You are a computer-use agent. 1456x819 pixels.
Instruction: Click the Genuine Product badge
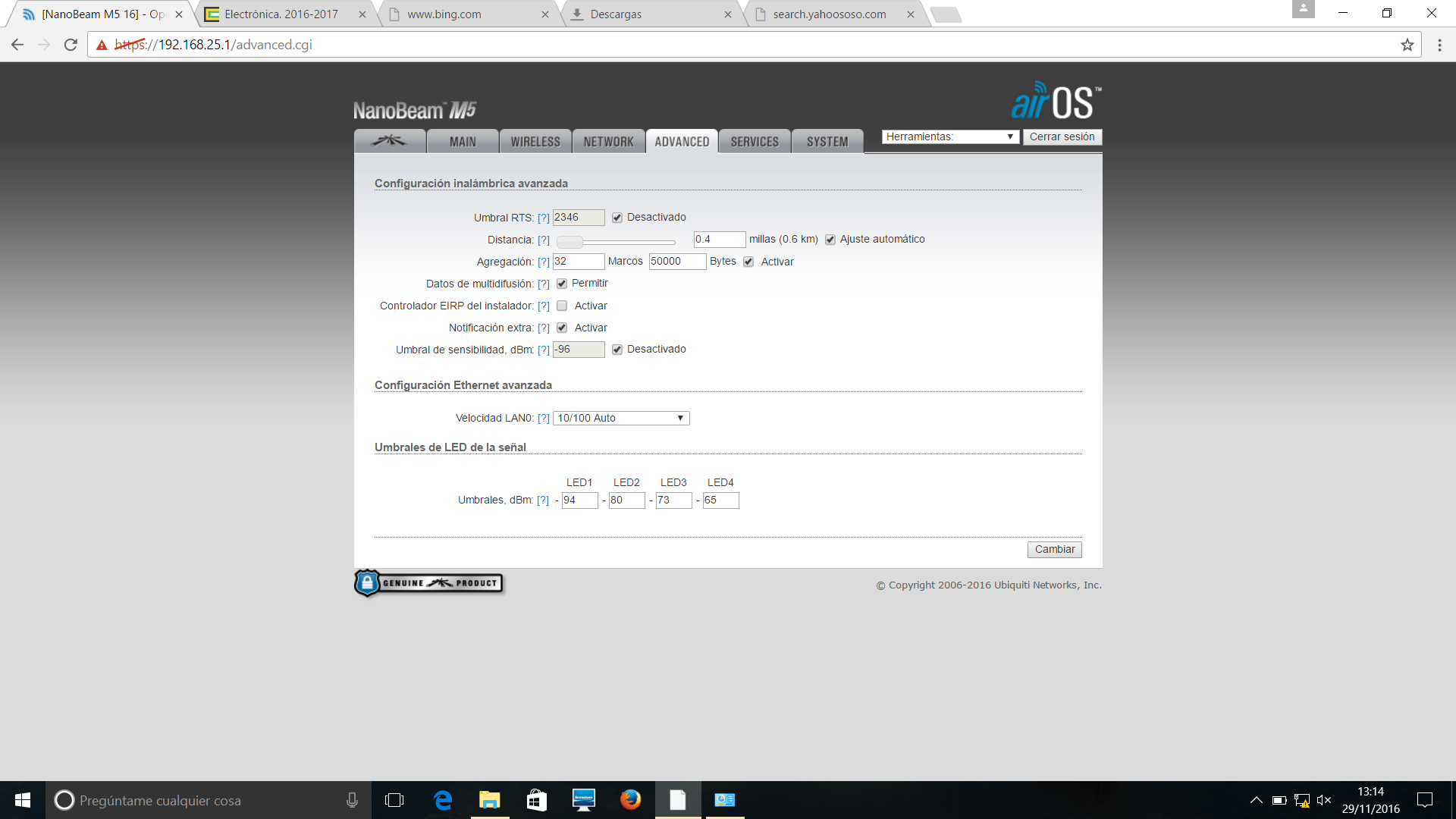[428, 583]
